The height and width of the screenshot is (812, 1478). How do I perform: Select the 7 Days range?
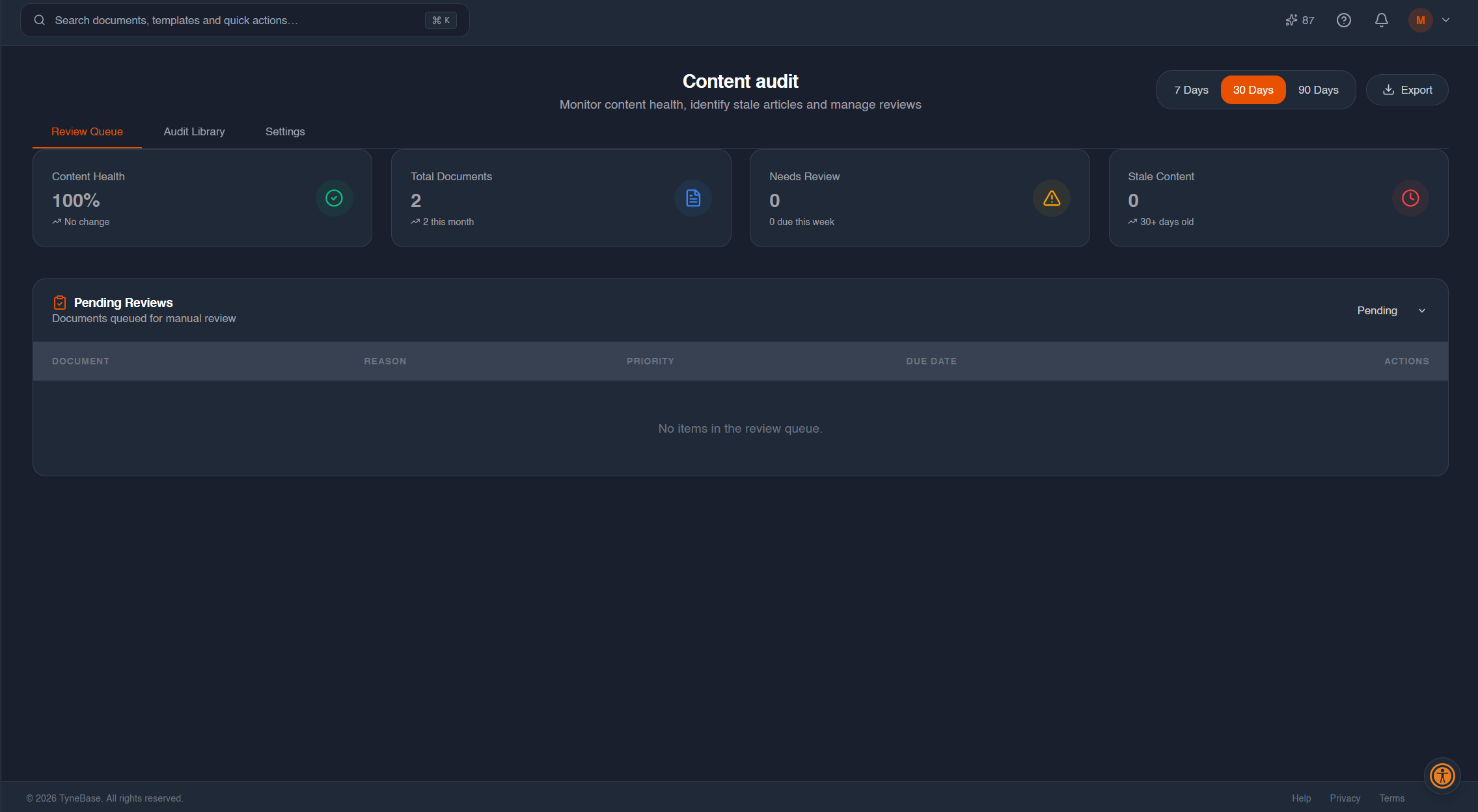click(1191, 90)
